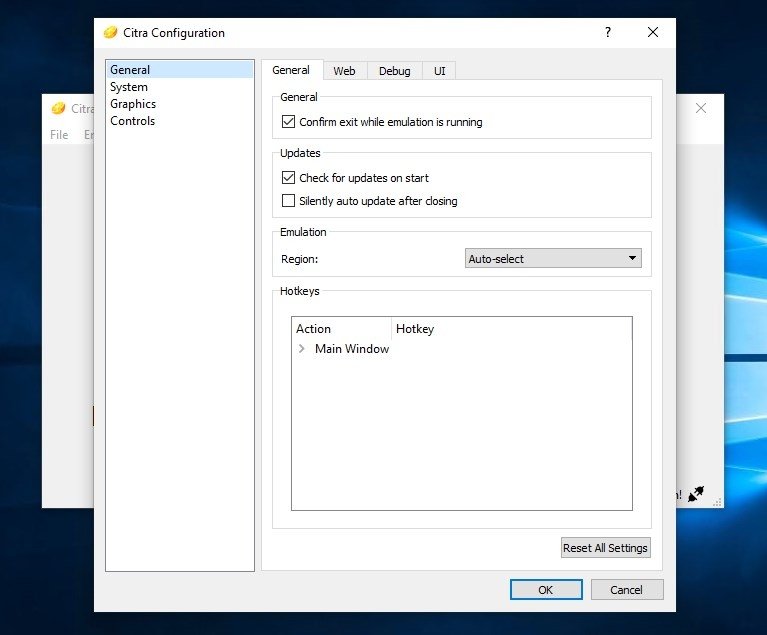Click the Hotkey column header

(x=512, y=329)
